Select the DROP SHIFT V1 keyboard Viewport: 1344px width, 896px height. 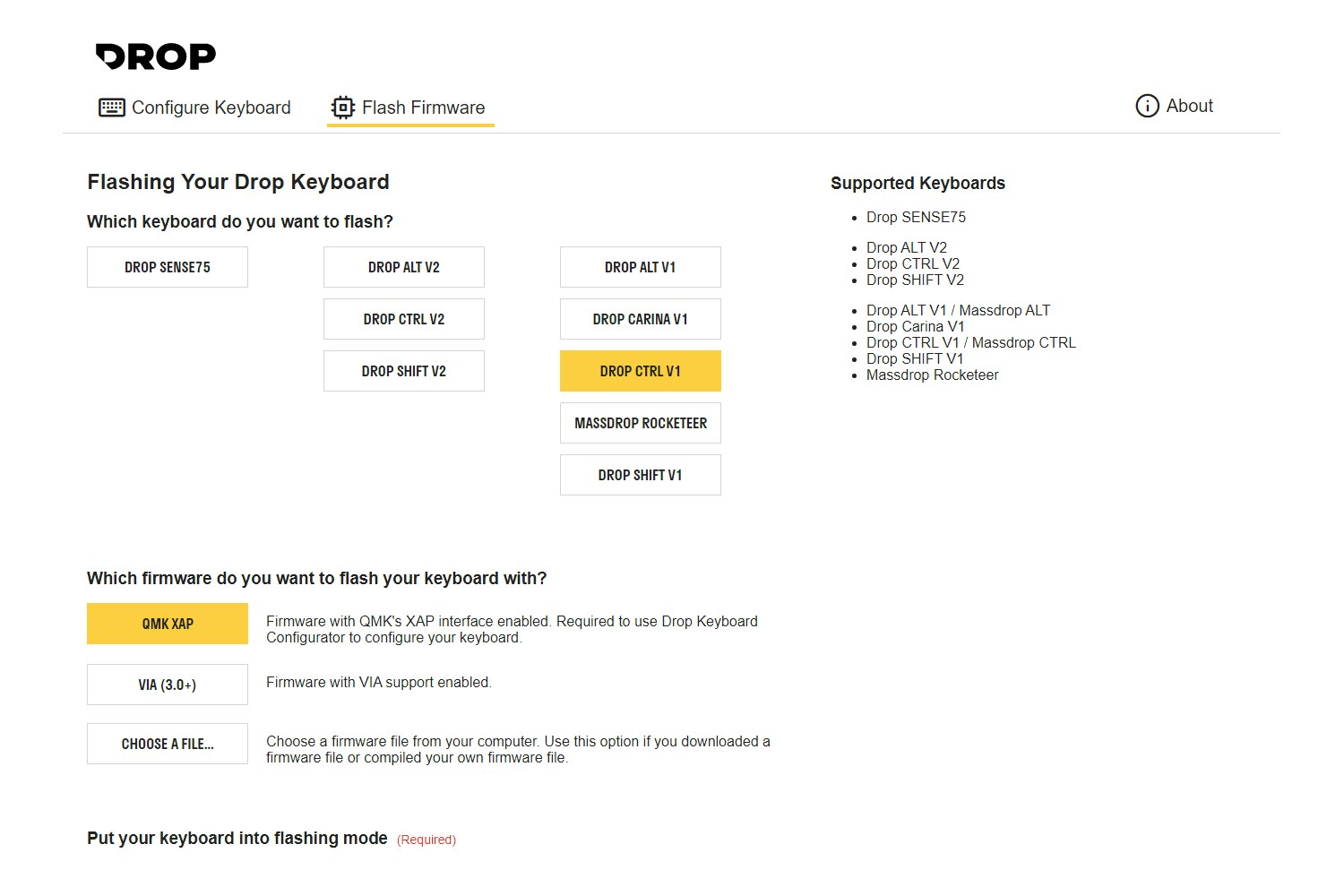pos(640,474)
